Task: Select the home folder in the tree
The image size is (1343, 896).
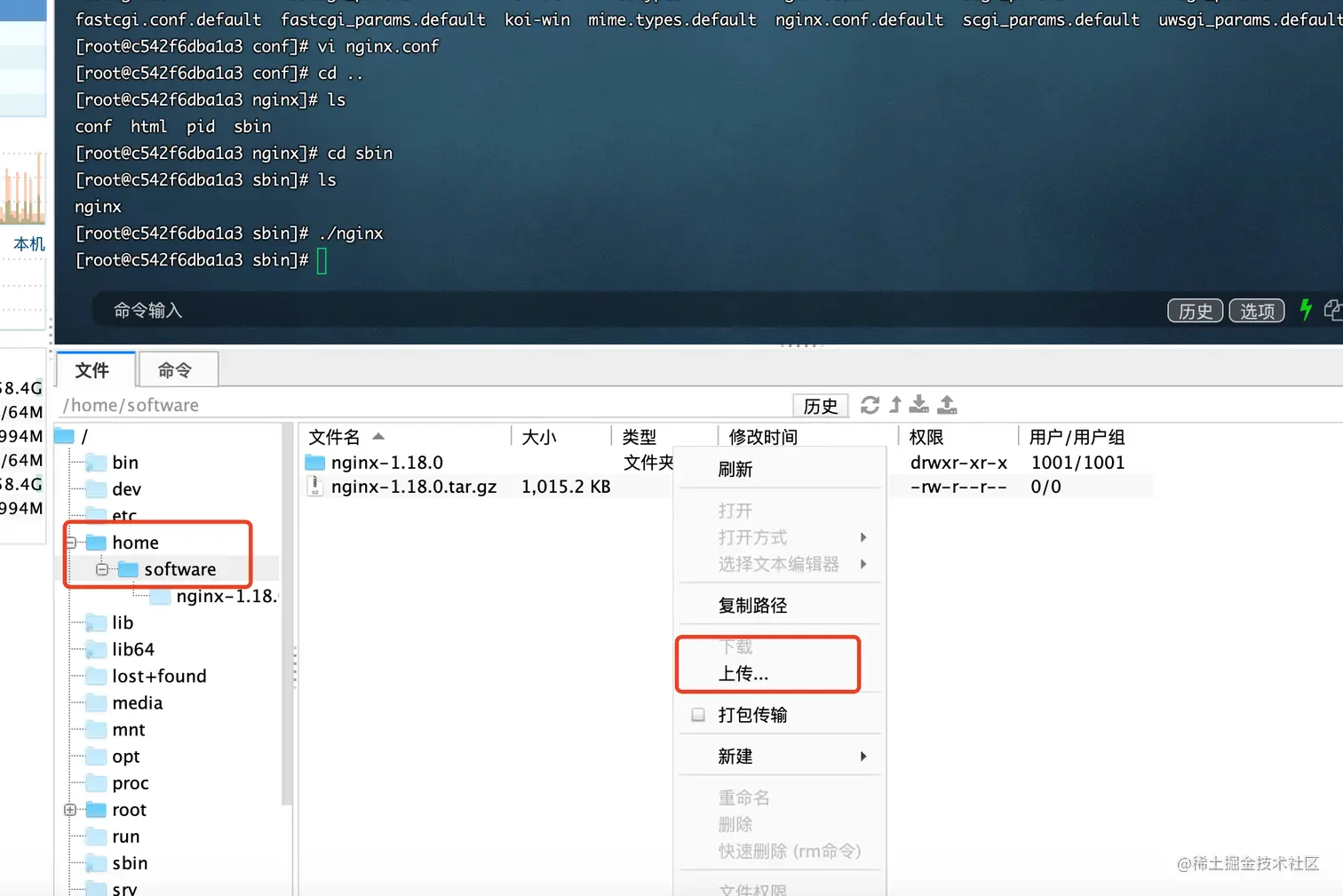Action: pos(135,543)
